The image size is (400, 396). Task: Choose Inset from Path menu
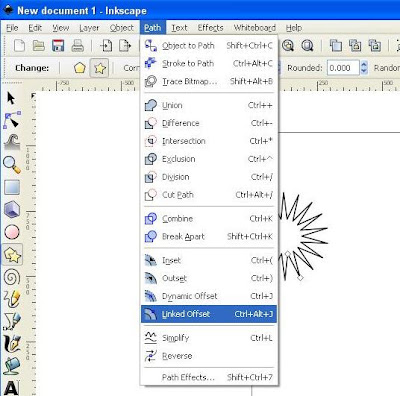point(209,260)
